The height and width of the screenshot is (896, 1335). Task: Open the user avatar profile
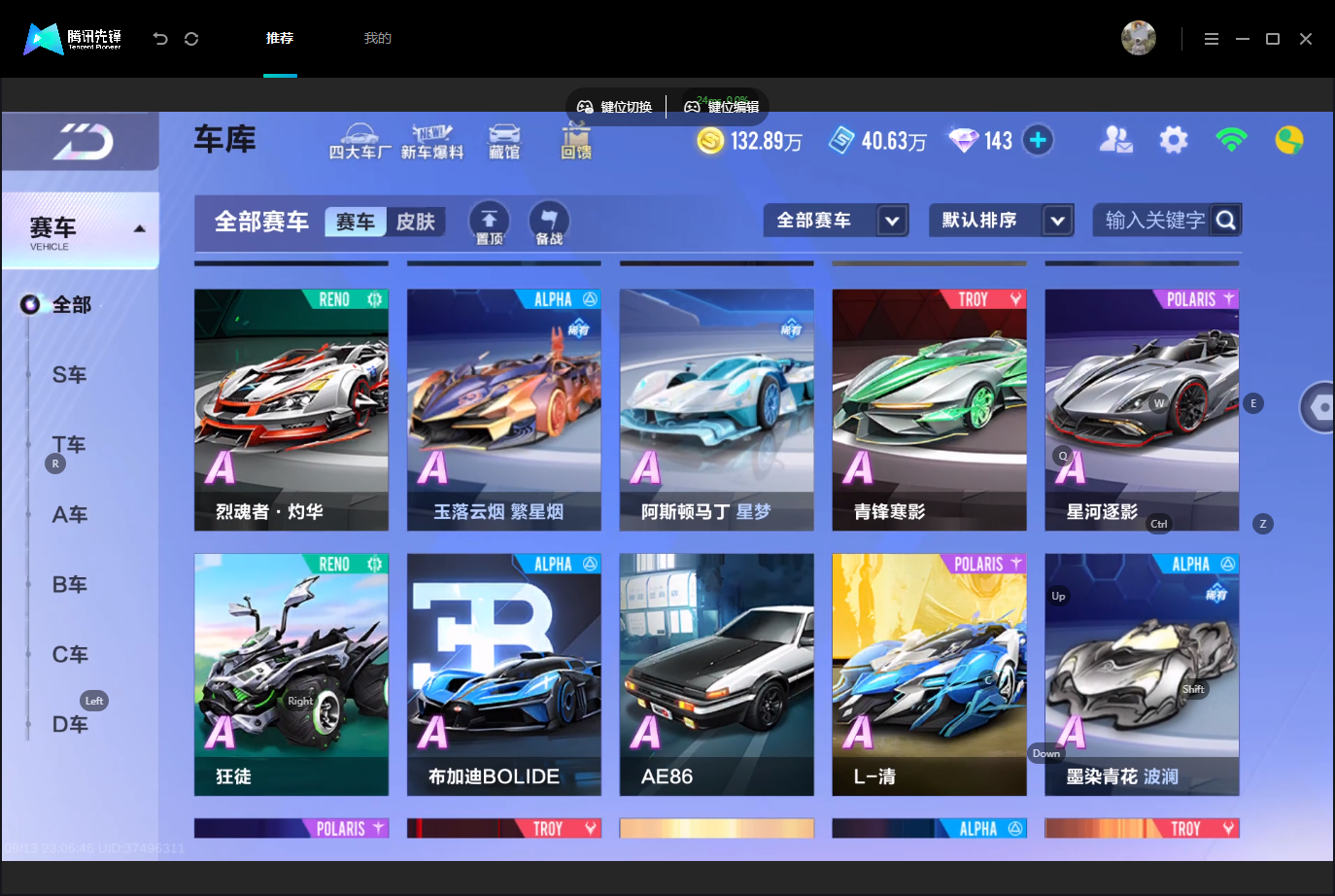point(1138,38)
